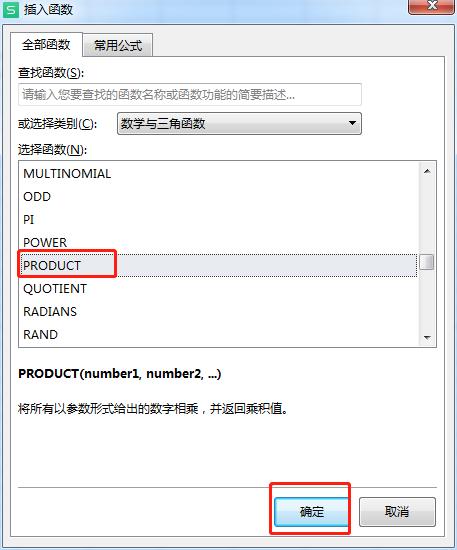Click the function list scroll up arrow
The image size is (457, 550).
(427, 171)
